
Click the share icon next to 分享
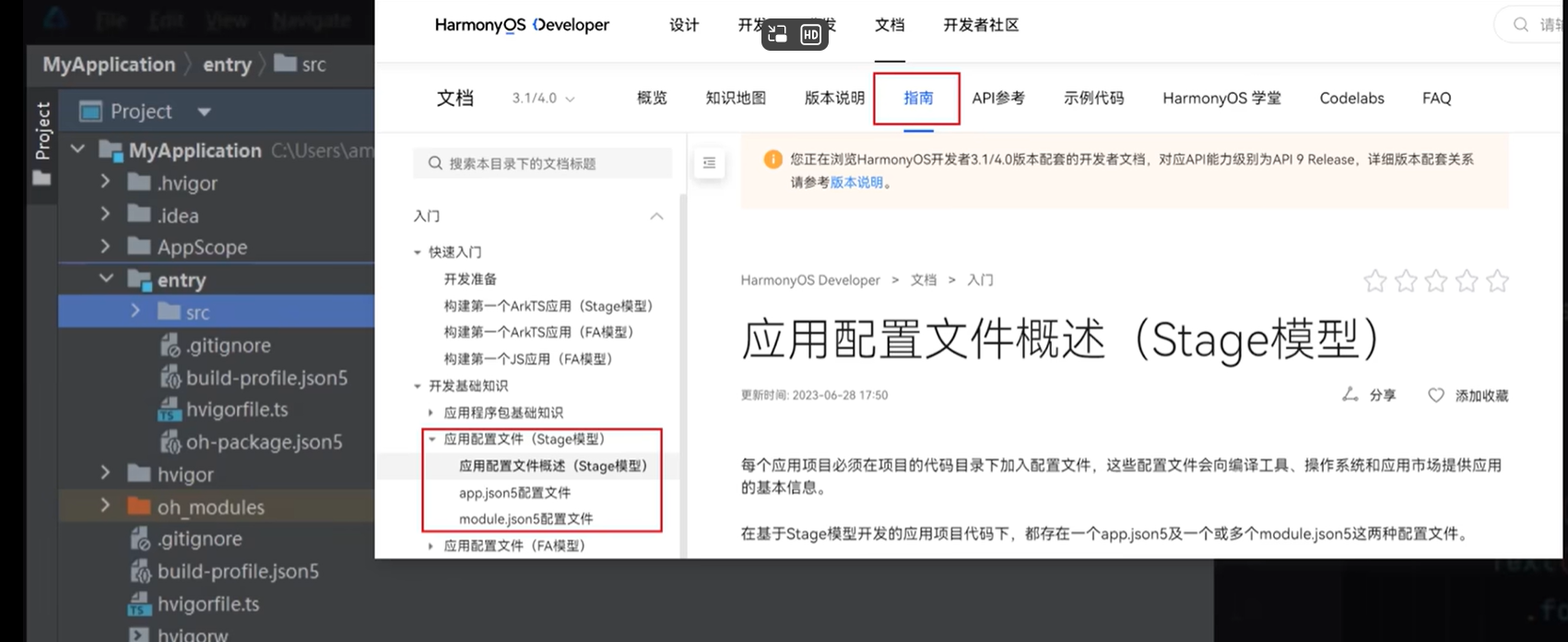(x=1350, y=395)
